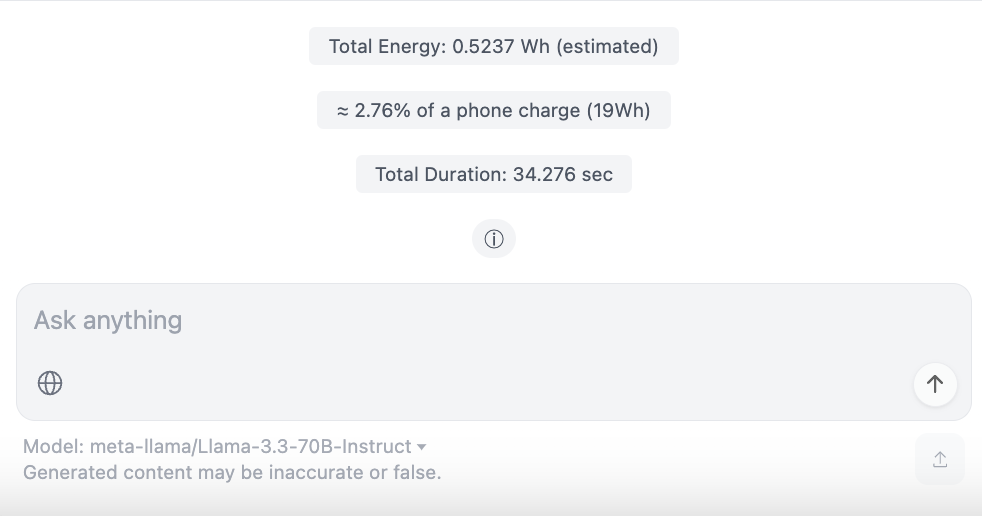Expand the model selector dropdown arrow

point(422,447)
